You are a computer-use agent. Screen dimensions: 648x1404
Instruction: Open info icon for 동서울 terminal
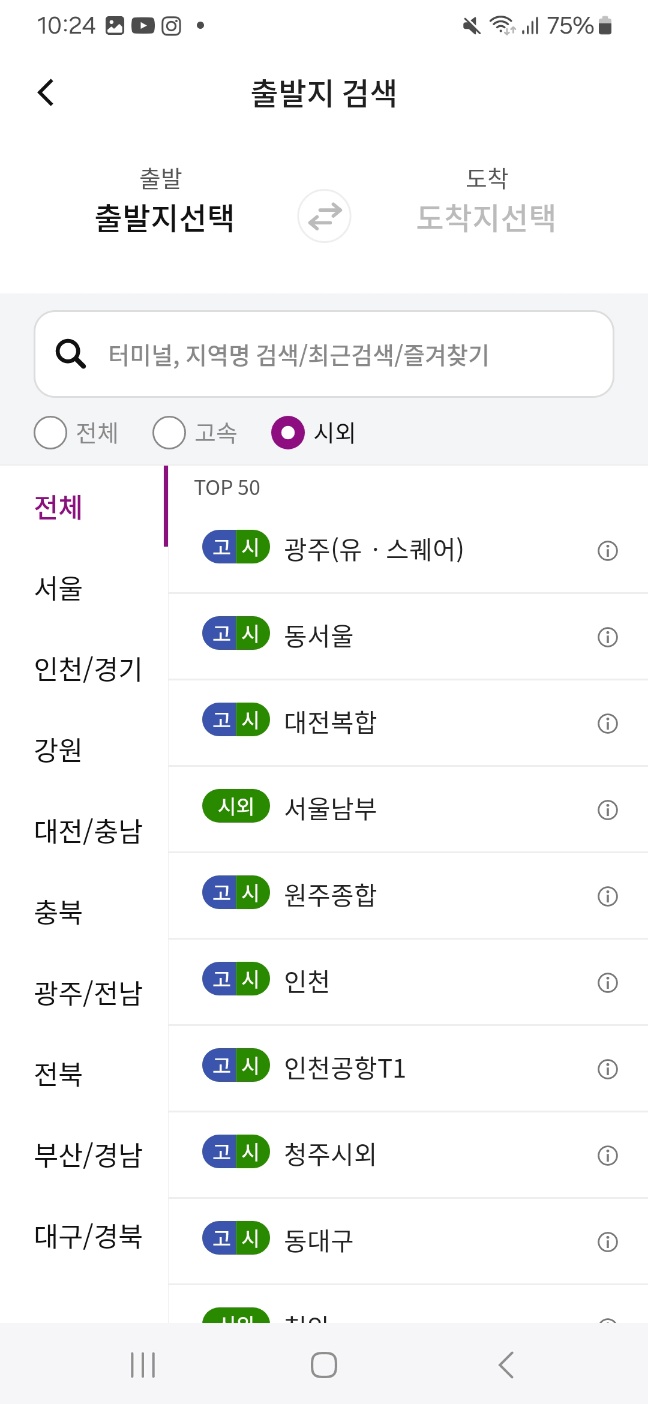(x=607, y=637)
